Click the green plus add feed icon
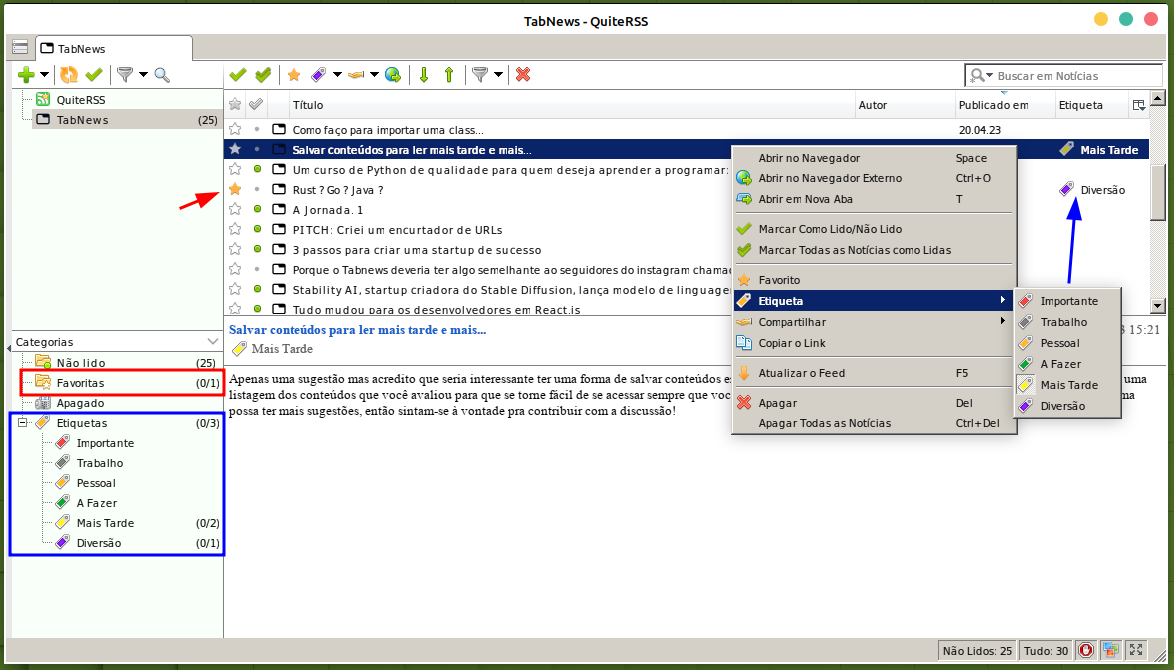This screenshot has height=670, width=1174. click(x=26, y=75)
